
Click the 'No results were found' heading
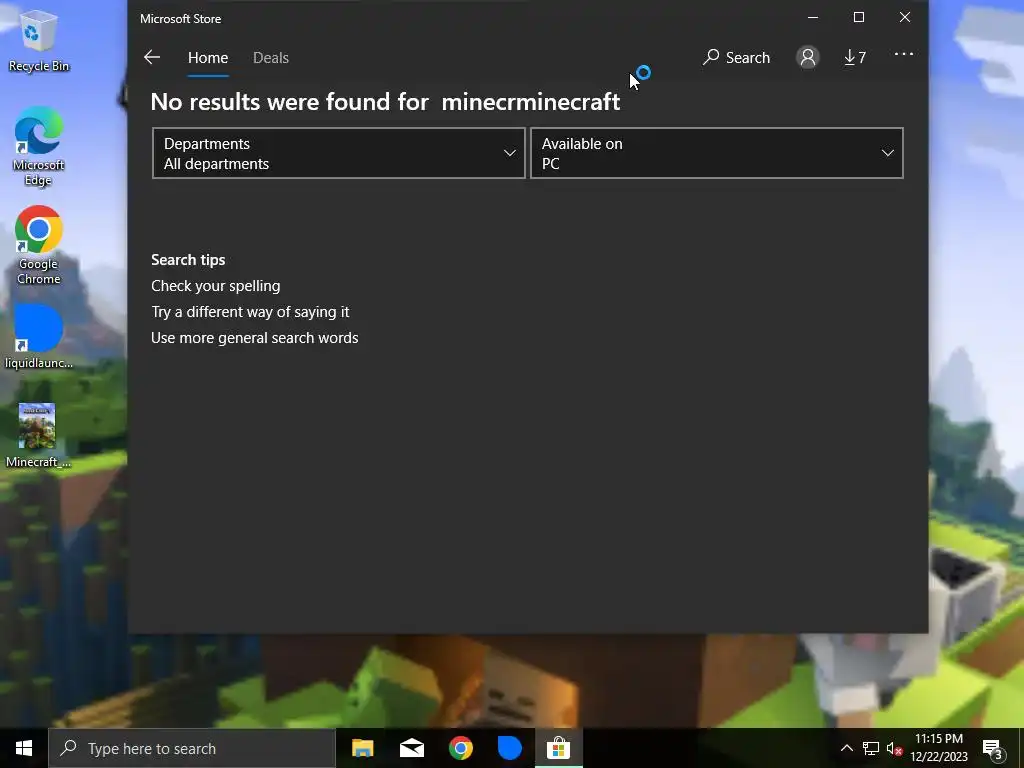click(385, 102)
